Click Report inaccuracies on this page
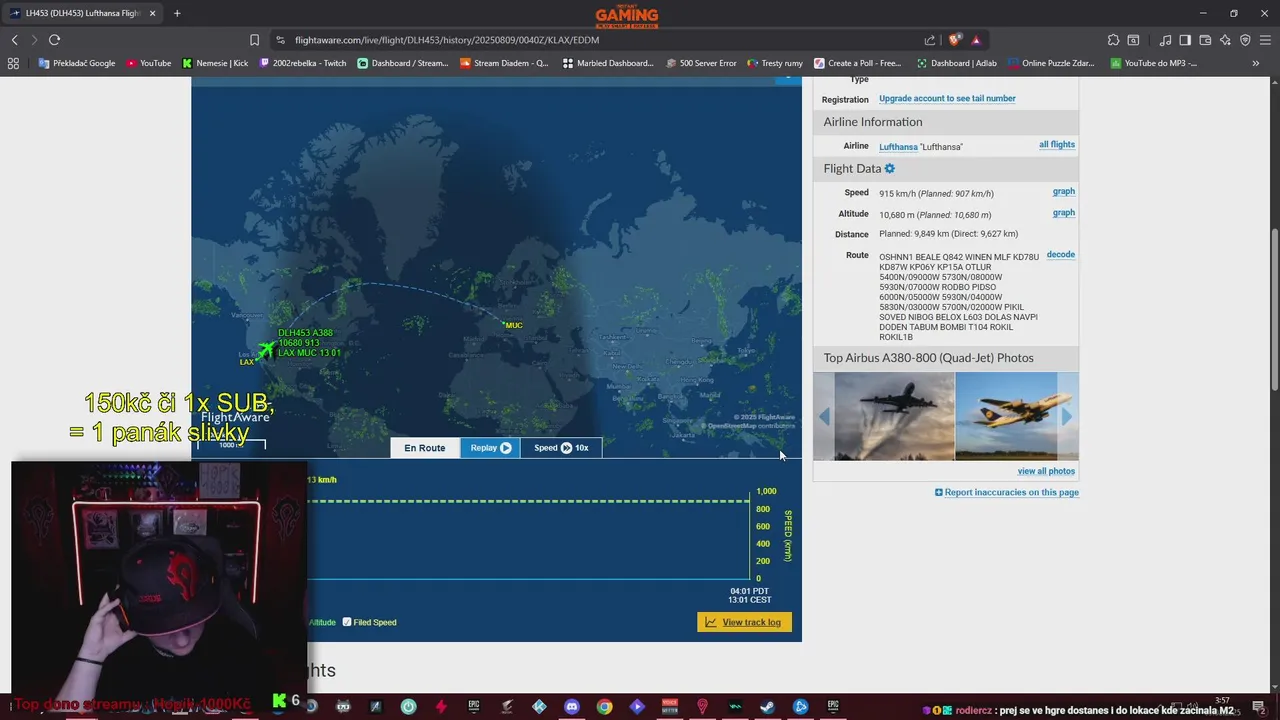The height and width of the screenshot is (720, 1280). click(x=1007, y=492)
